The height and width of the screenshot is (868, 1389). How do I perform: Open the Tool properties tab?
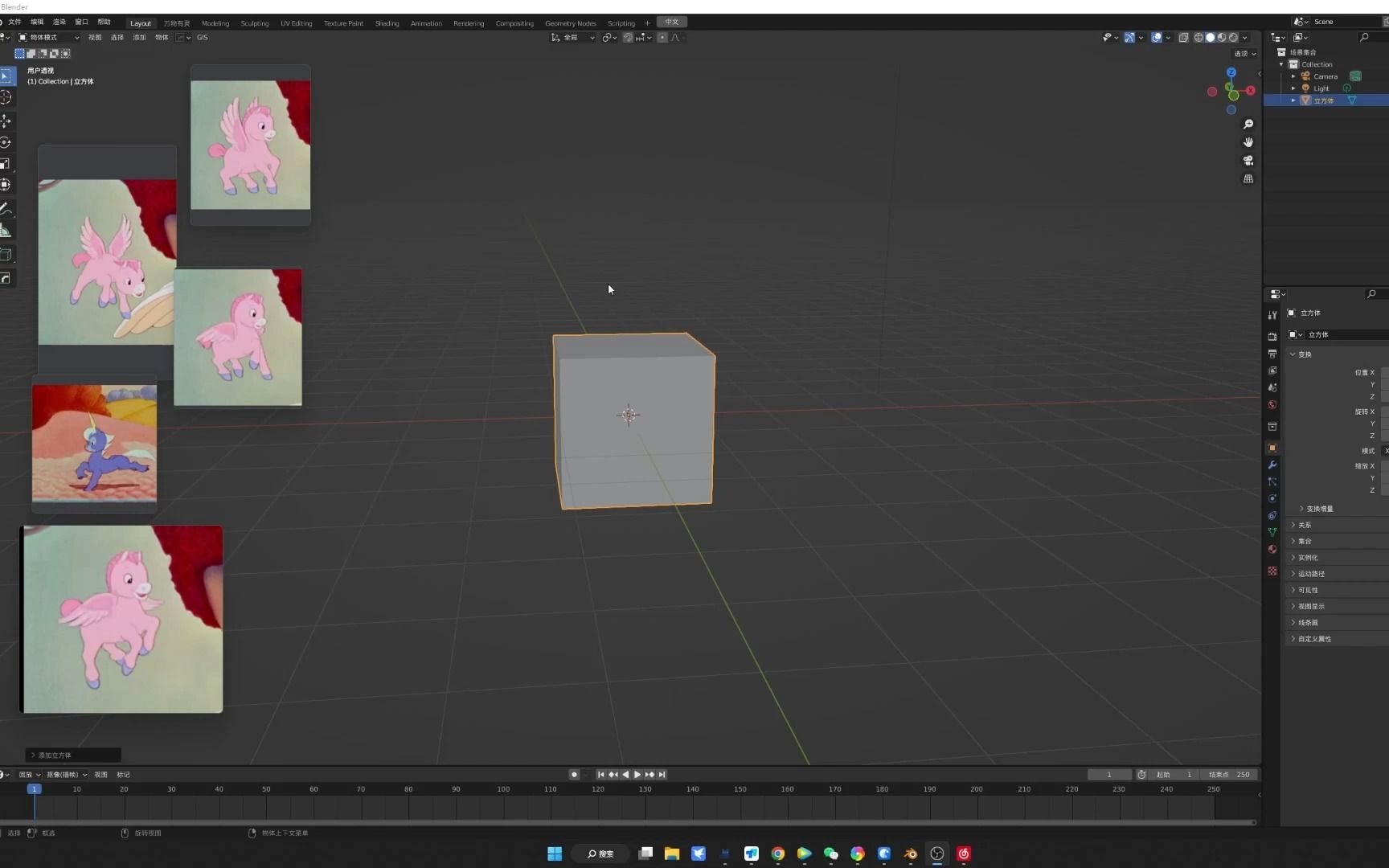coord(1272,315)
